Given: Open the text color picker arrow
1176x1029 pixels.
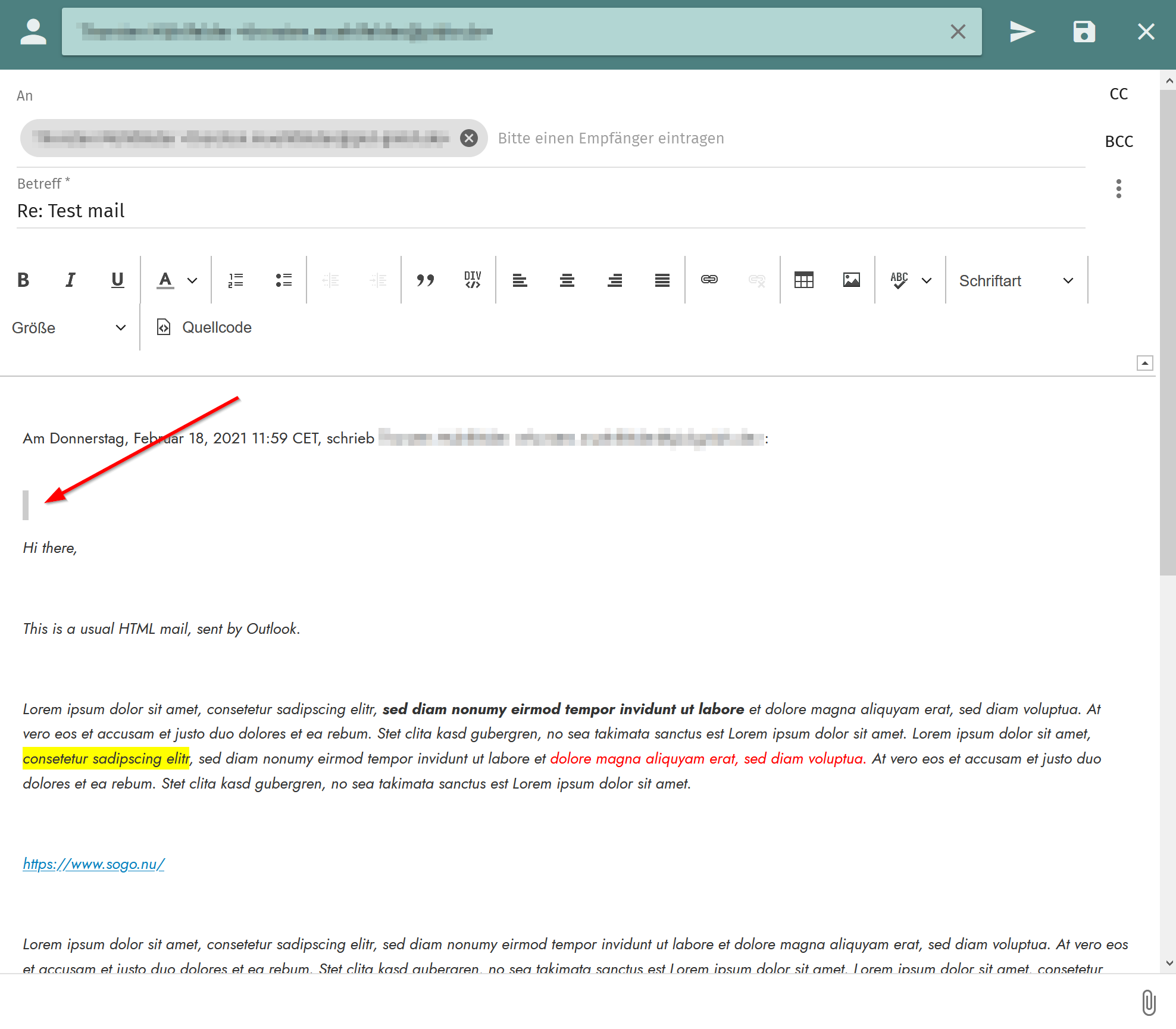Looking at the screenshot, I should click(192, 280).
